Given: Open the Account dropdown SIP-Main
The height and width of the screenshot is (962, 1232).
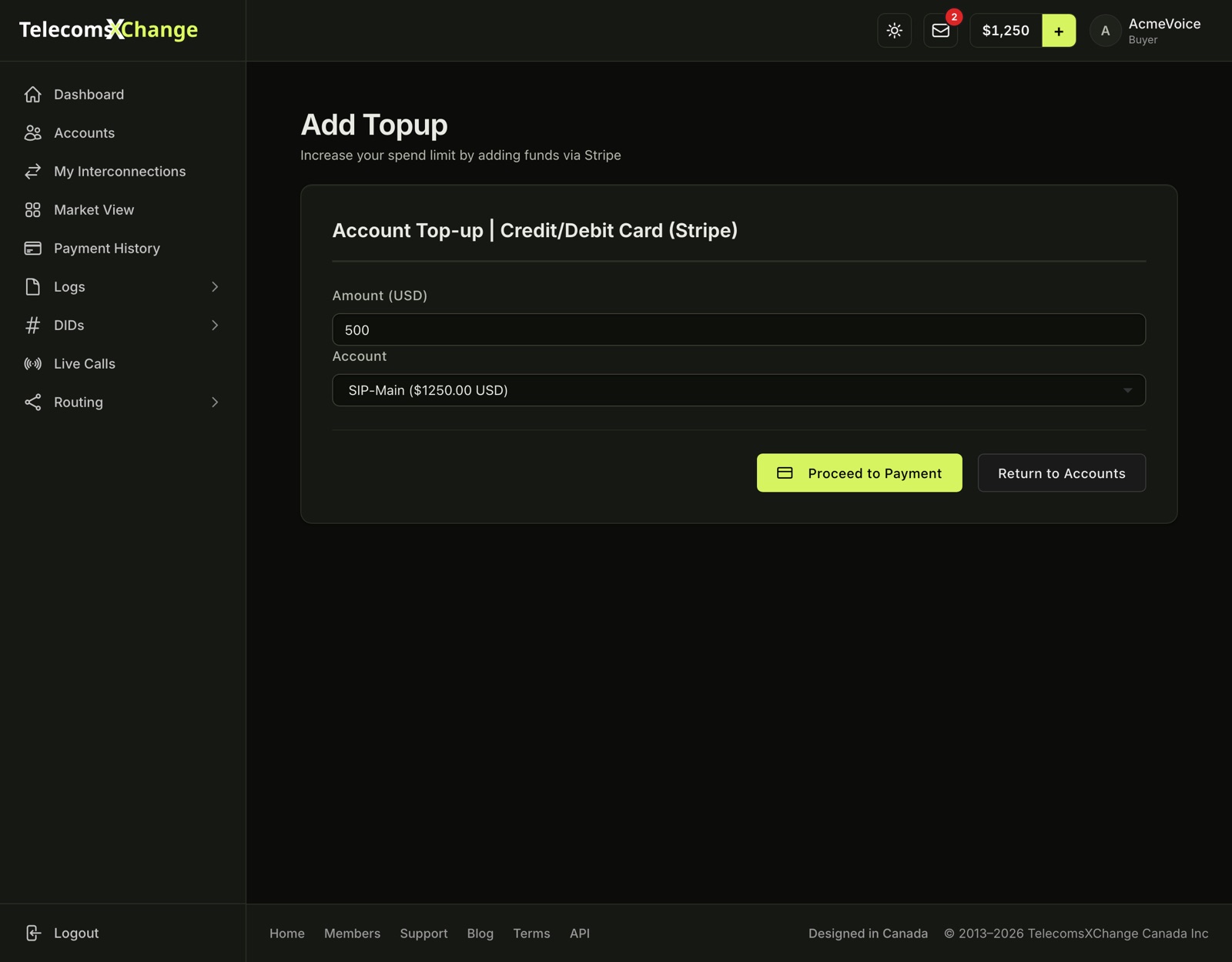Looking at the screenshot, I should (738, 390).
